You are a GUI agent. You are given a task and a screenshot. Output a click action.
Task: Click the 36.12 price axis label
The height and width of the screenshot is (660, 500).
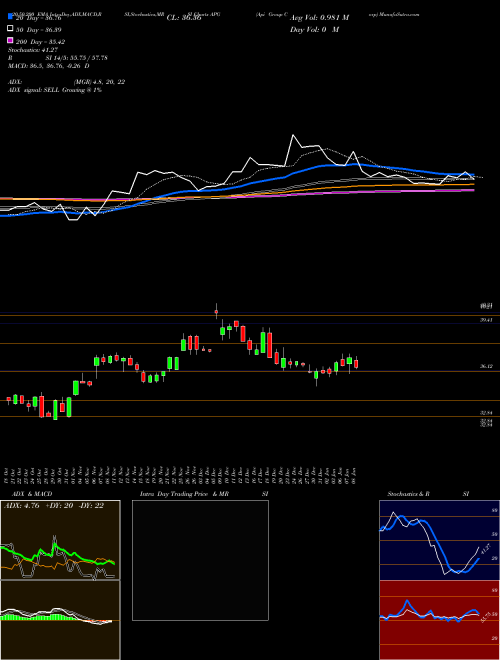point(487,367)
